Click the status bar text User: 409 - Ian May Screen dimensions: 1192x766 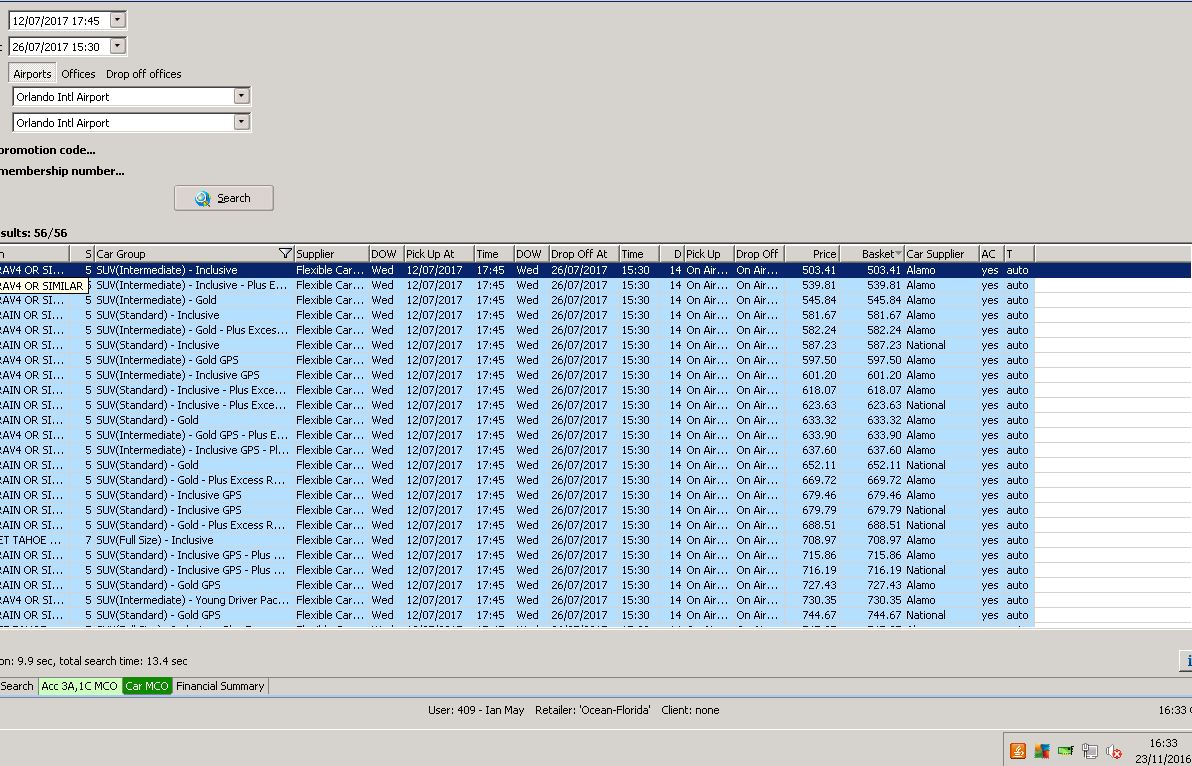click(476, 711)
